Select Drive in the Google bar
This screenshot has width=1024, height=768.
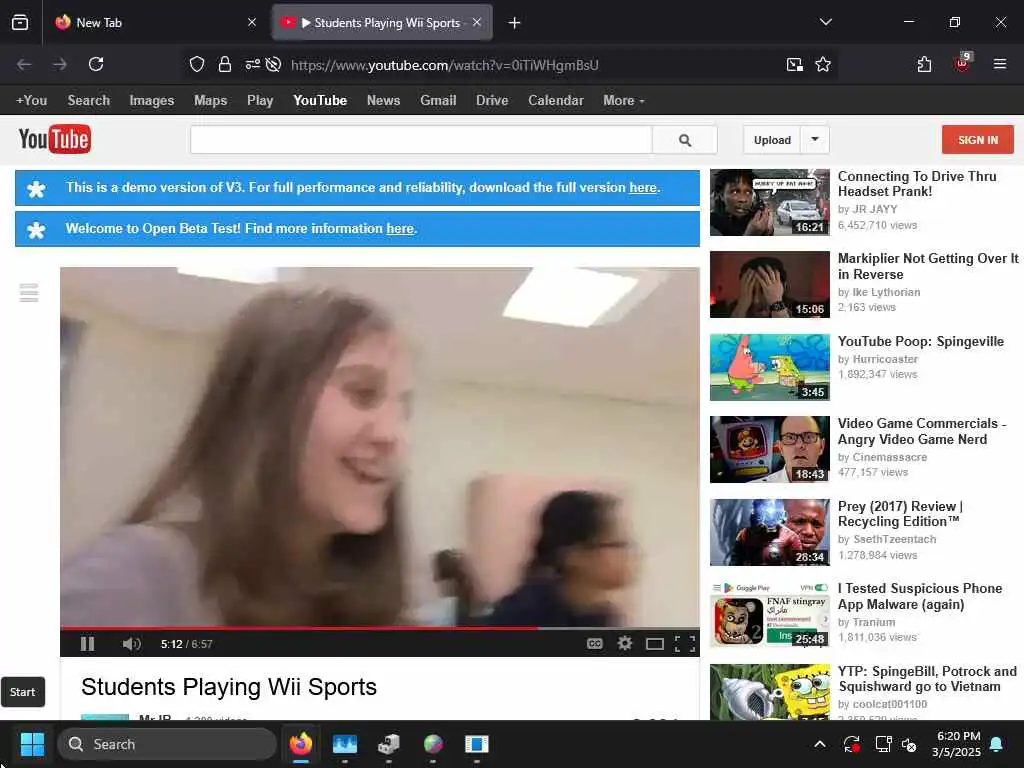pos(492,101)
